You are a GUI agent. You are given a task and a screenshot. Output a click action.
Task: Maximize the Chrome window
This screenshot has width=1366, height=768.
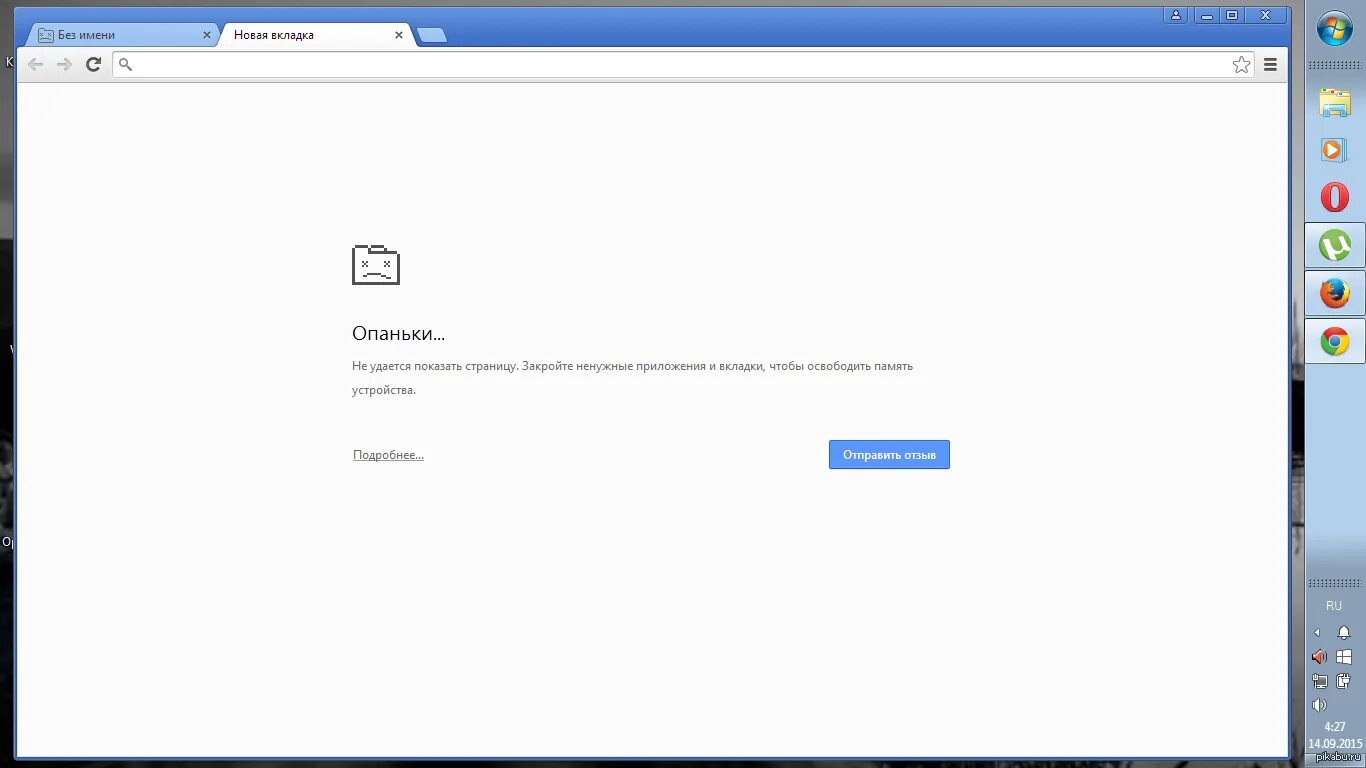point(1232,15)
